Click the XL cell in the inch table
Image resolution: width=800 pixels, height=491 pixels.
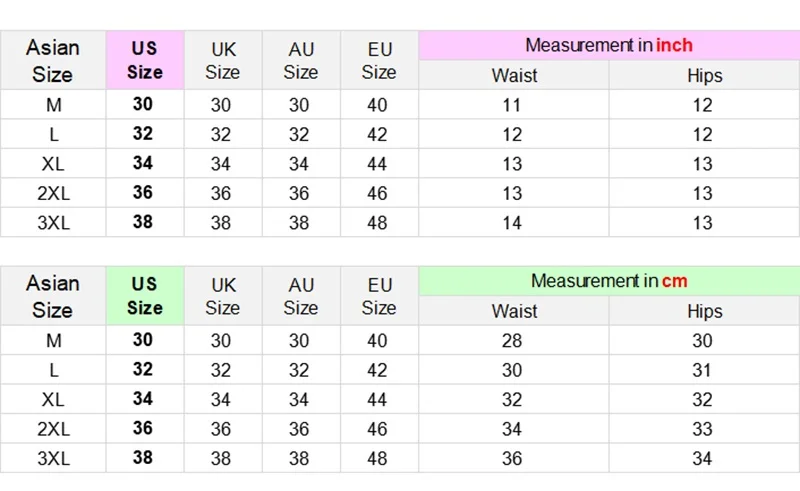[x=52, y=164]
